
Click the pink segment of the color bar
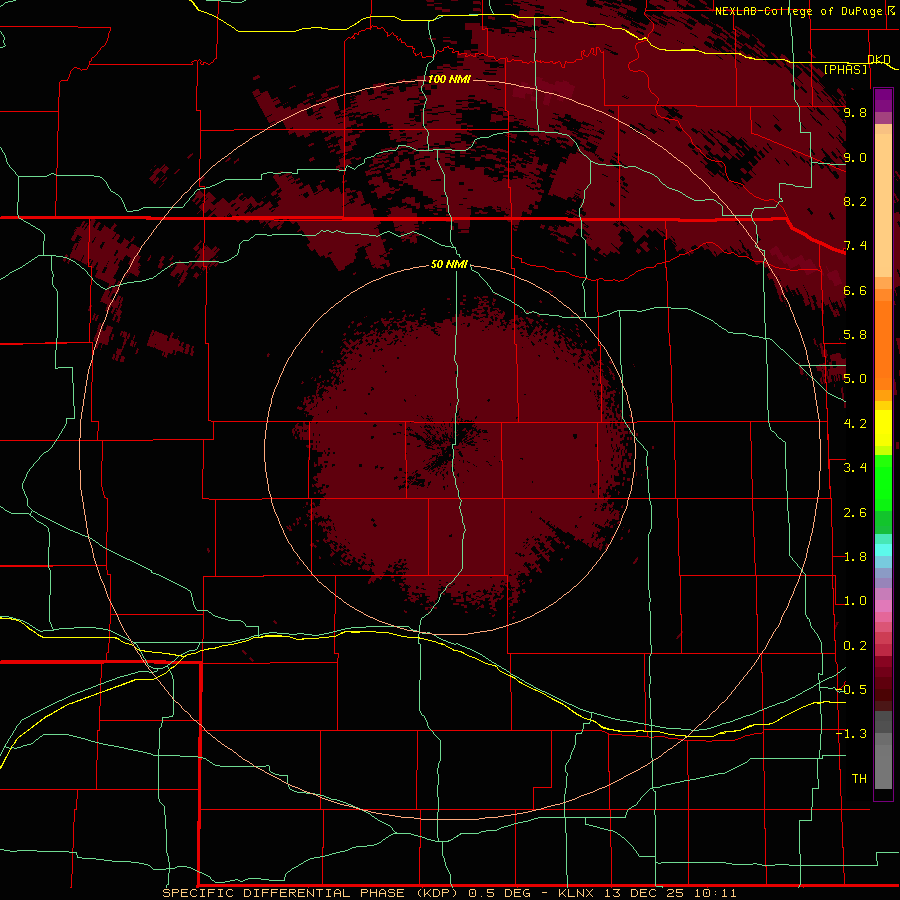click(x=883, y=606)
